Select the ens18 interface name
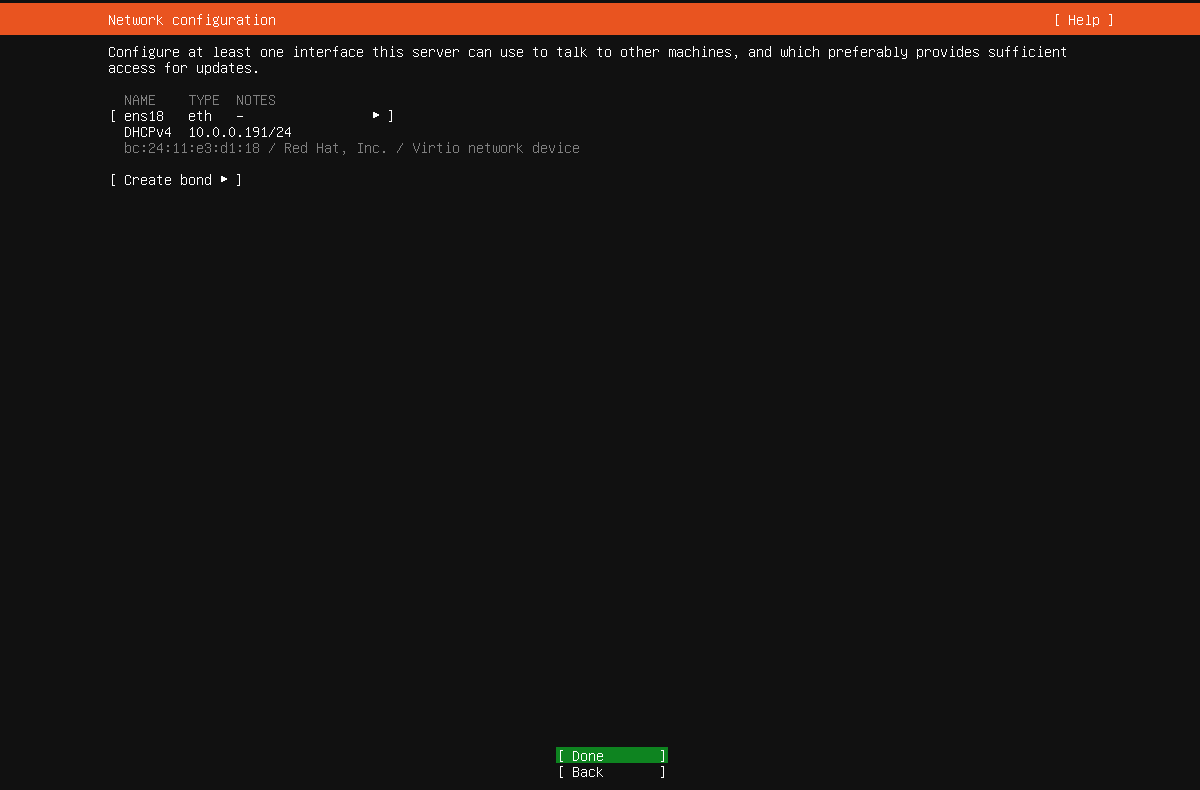Image resolution: width=1200 pixels, height=790 pixels. [143, 116]
